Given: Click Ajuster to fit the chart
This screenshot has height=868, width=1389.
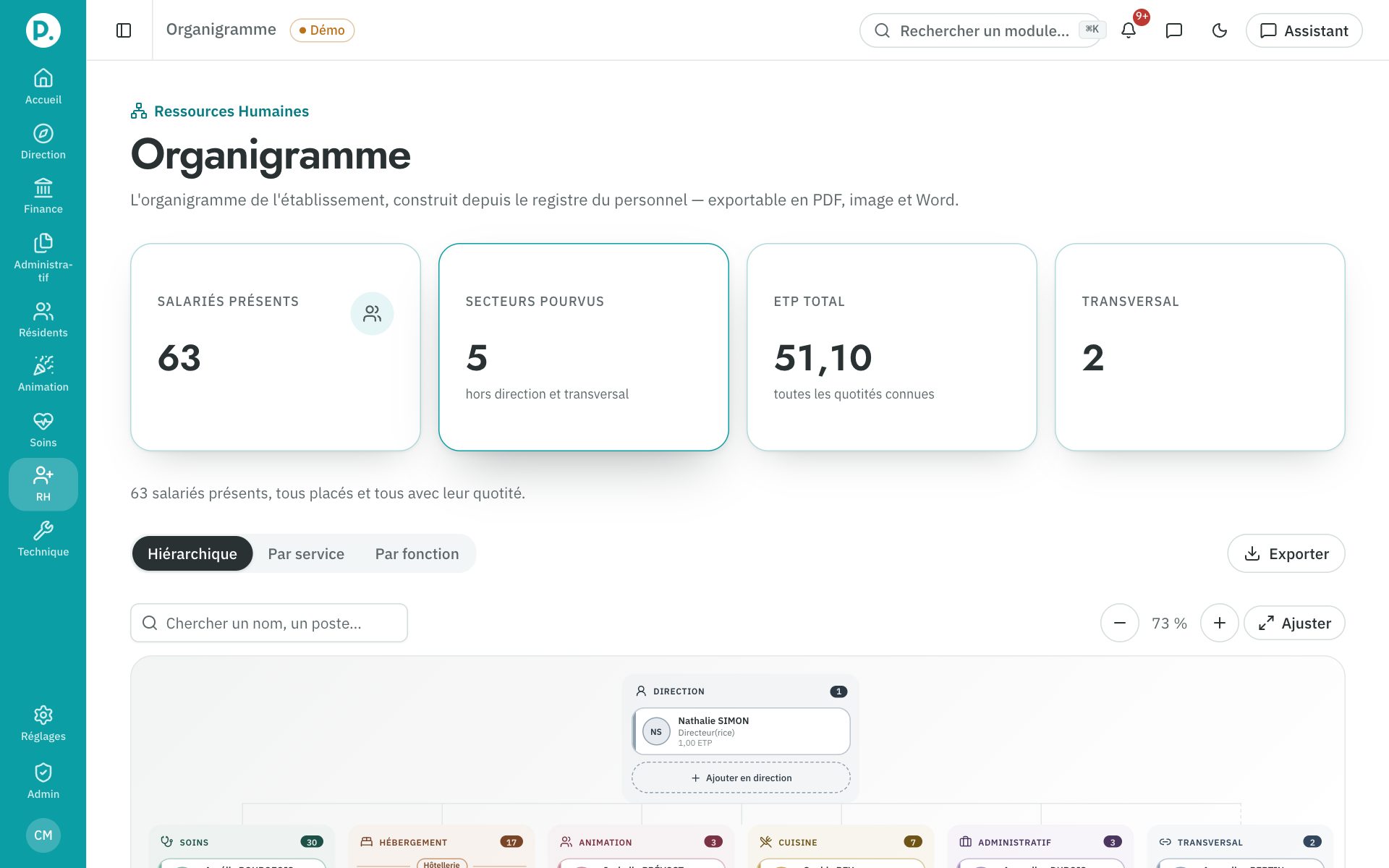Looking at the screenshot, I should tap(1294, 623).
